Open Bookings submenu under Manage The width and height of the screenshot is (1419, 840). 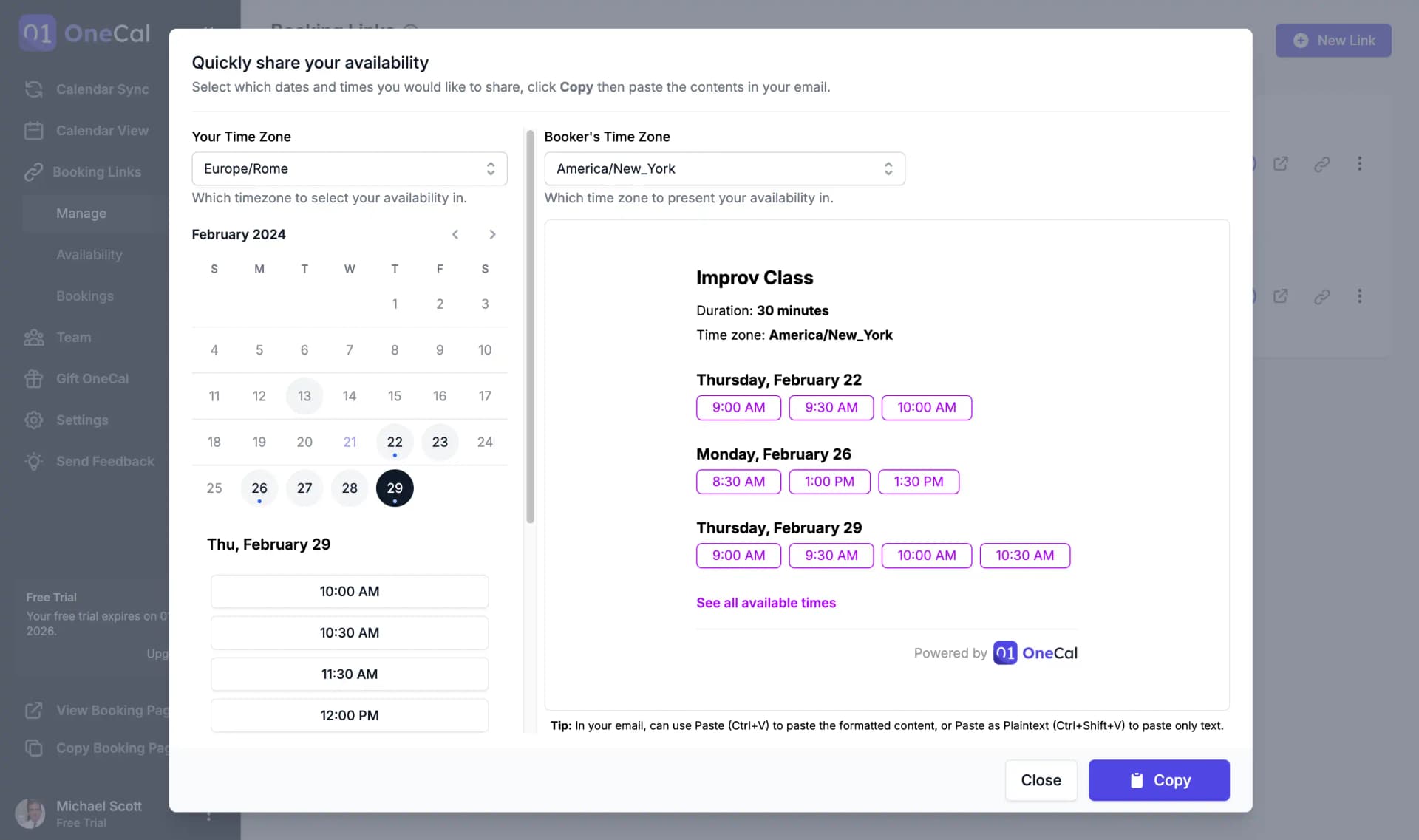[85, 296]
